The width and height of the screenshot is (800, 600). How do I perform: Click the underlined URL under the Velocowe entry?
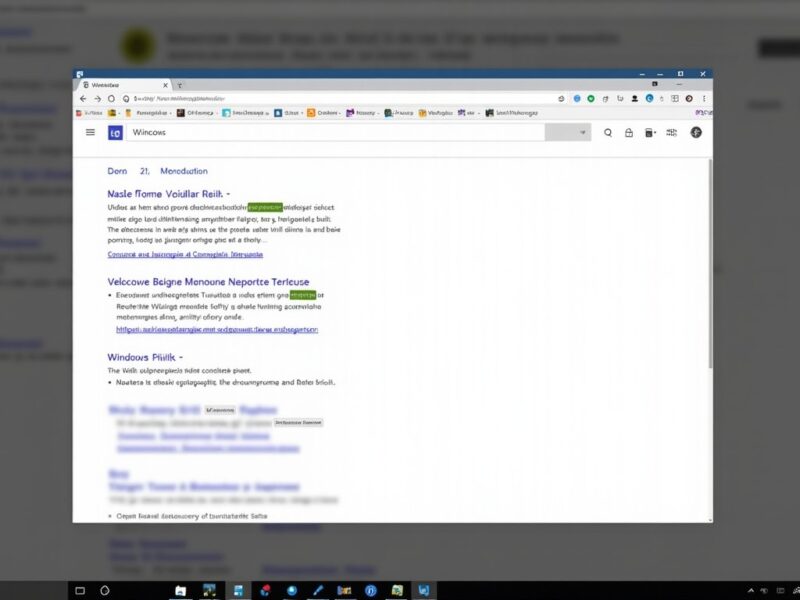[217, 330]
